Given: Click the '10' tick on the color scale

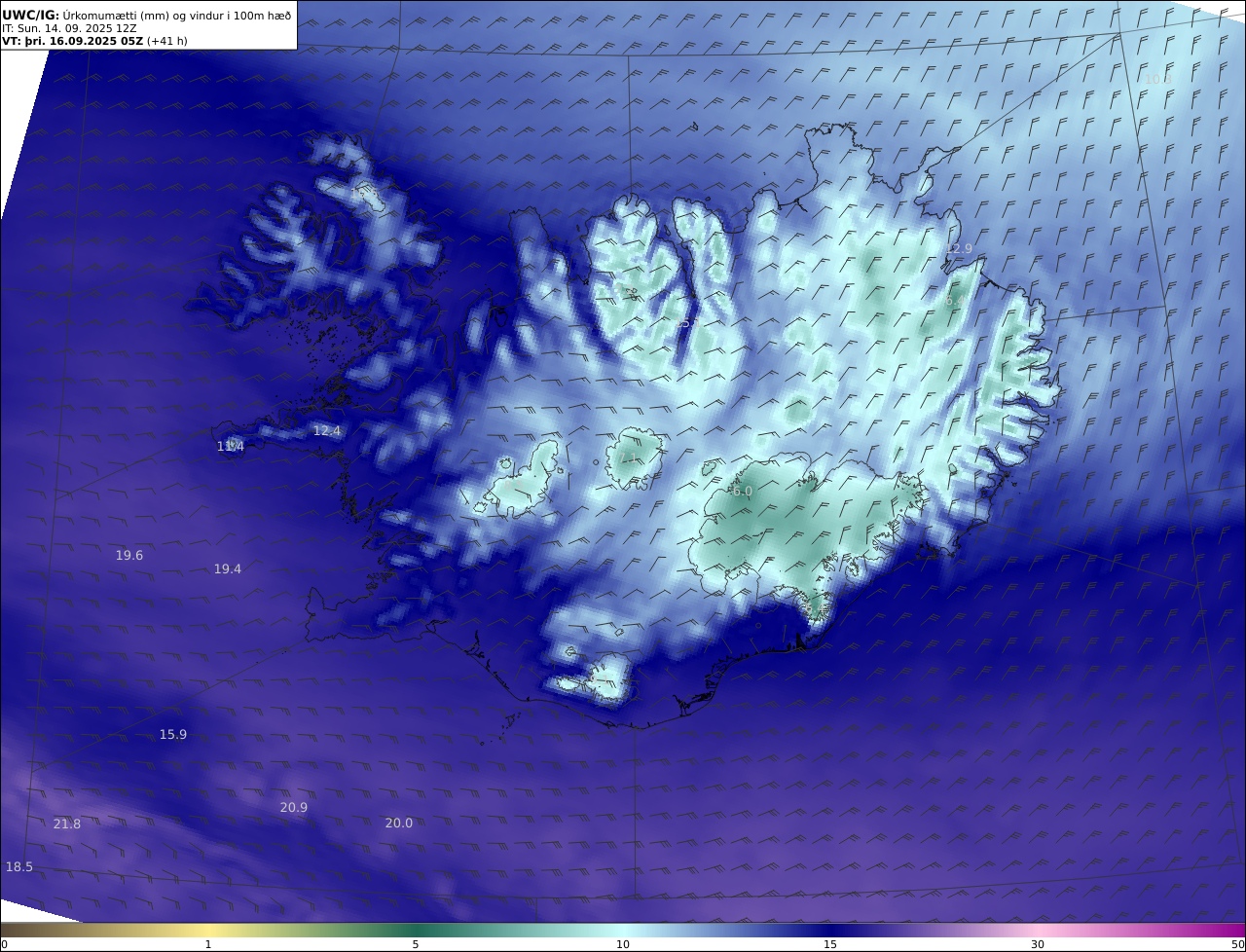Looking at the screenshot, I should (x=623, y=944).
